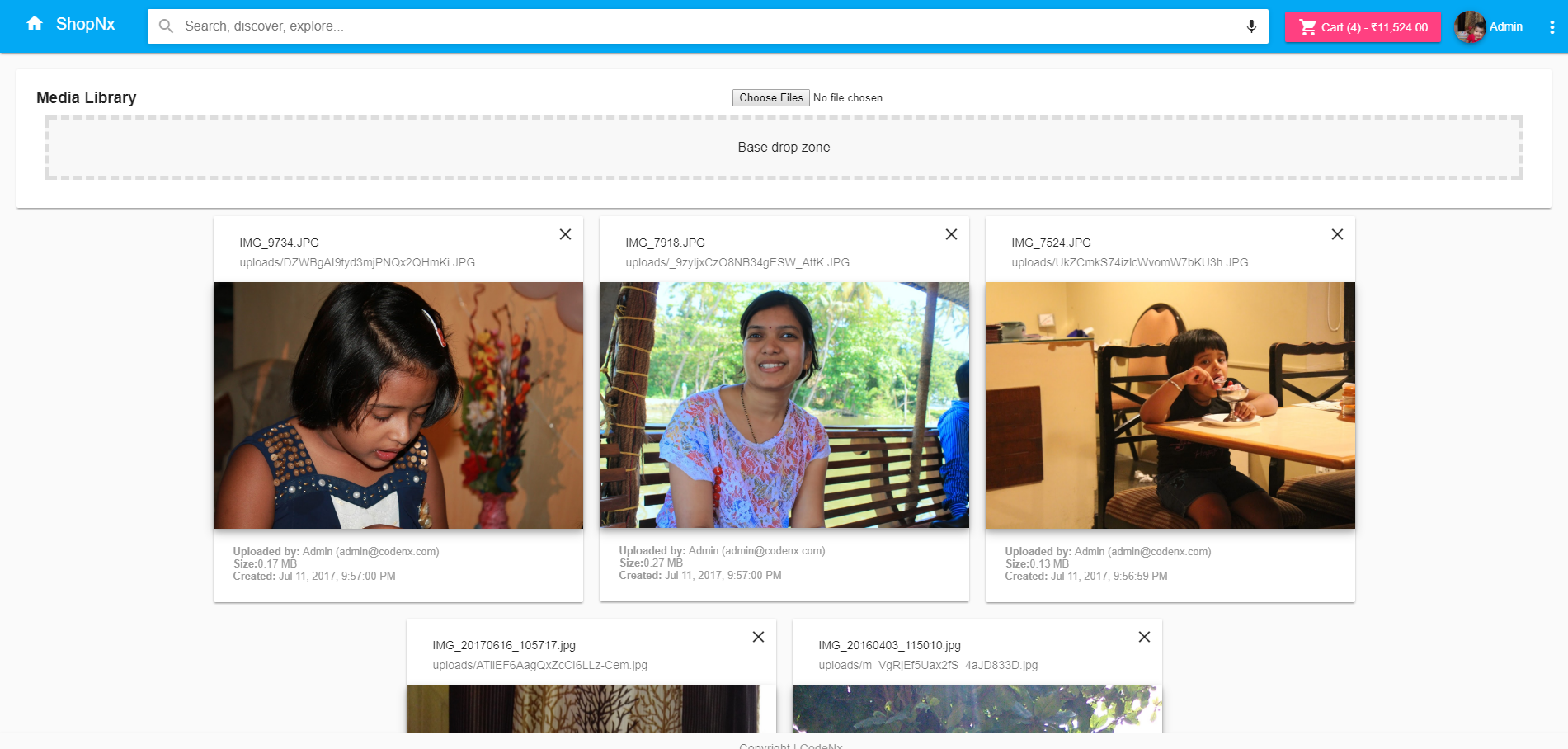
Task: Click the 'No file chosen' label
Action: point(848,98)
